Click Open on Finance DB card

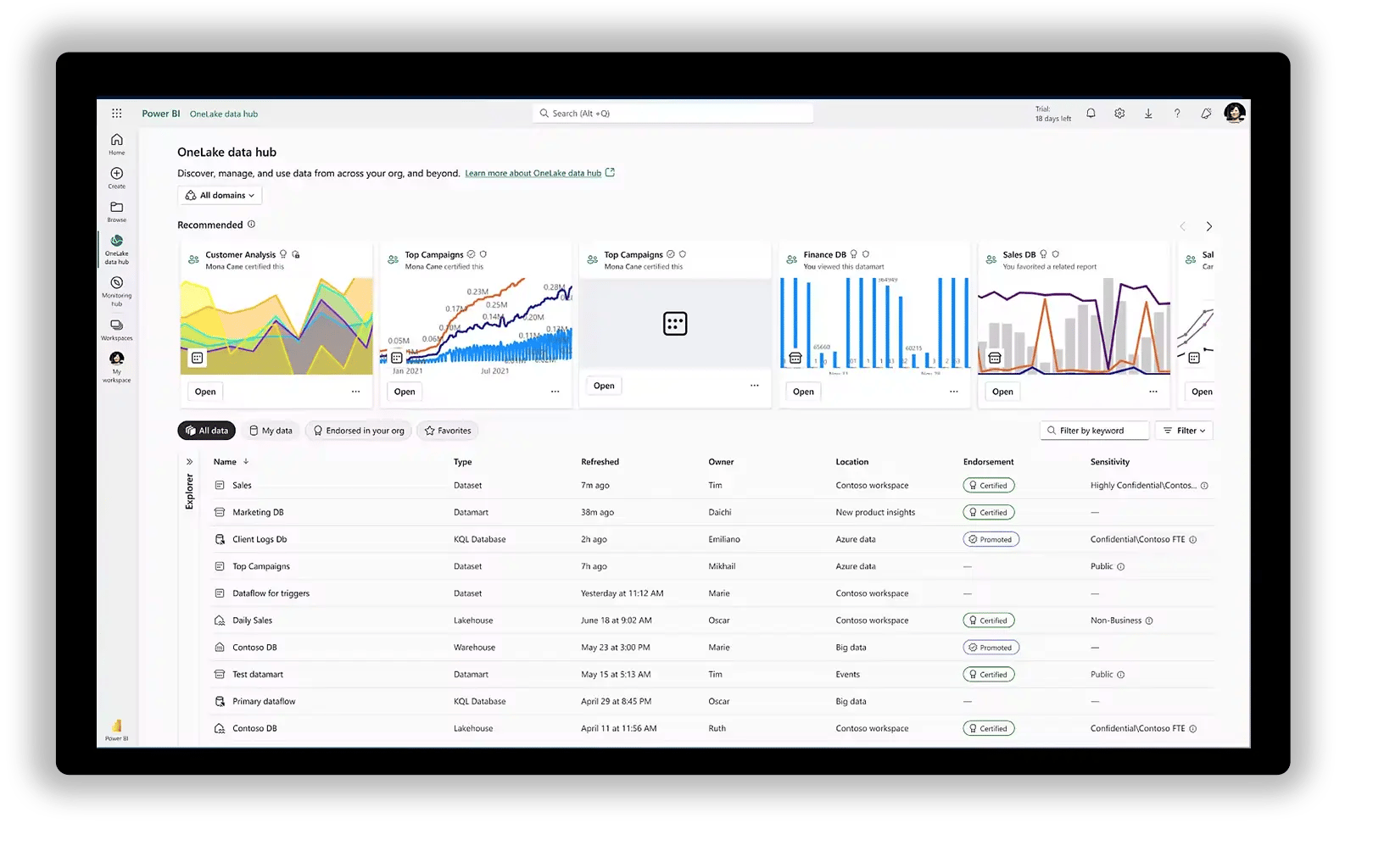(x=803, y=392)
